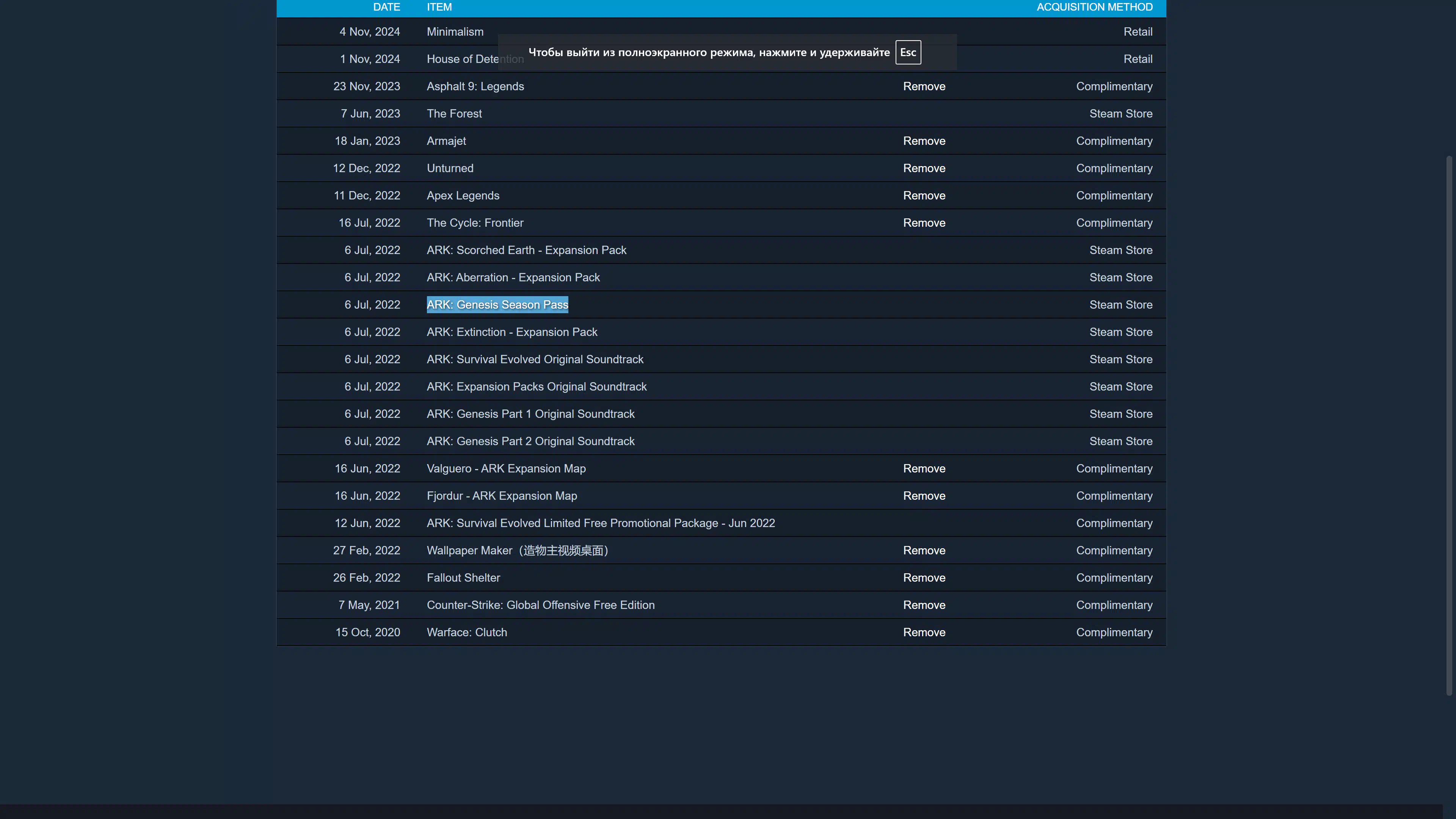Click ARK: Genesis Part 1 Original Soundtrack
The width and height of the screenshot is (1456, 819).
tap(530, 414)
